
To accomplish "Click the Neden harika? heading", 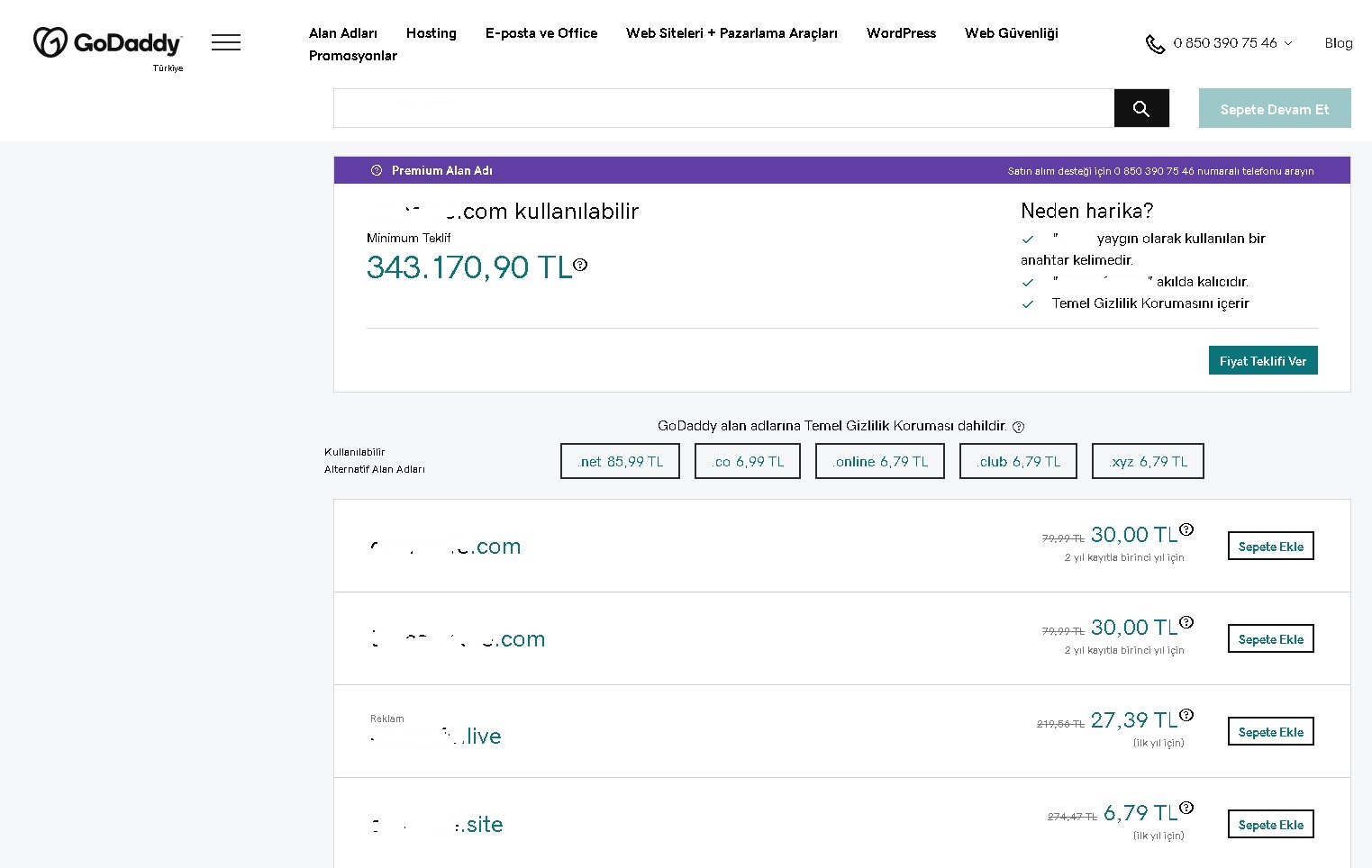I will click(1086, 211).
